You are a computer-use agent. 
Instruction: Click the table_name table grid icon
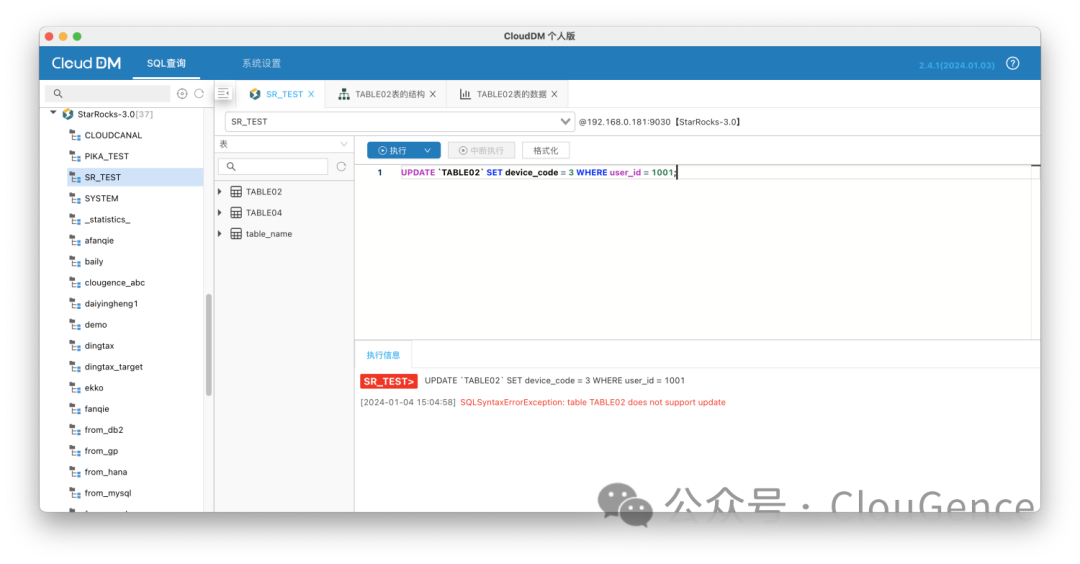point(236,234)
